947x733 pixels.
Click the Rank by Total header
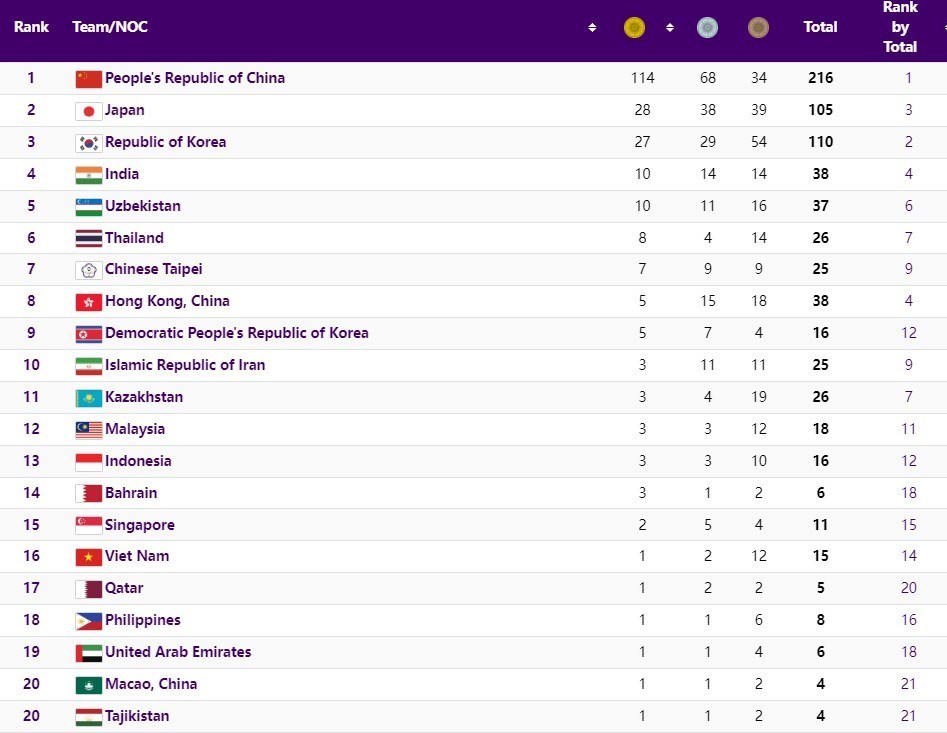(900, 27)
